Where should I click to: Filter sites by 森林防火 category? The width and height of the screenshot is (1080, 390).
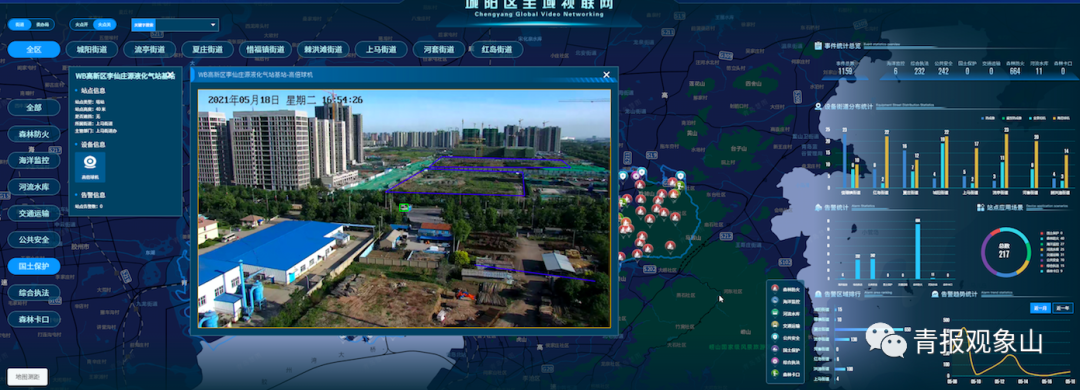click(x=34, y=134)
